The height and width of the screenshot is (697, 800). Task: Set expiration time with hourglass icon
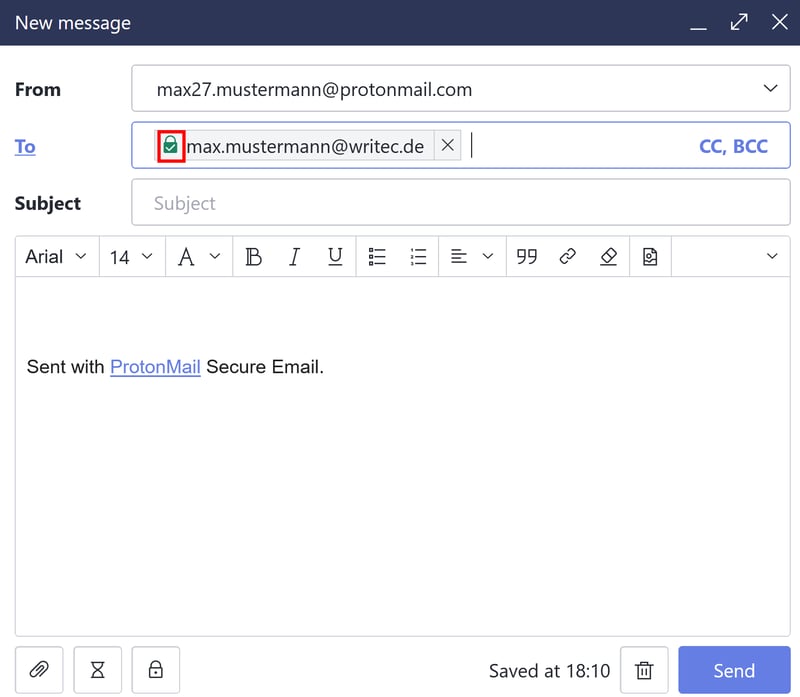click(x=97, y=670)
